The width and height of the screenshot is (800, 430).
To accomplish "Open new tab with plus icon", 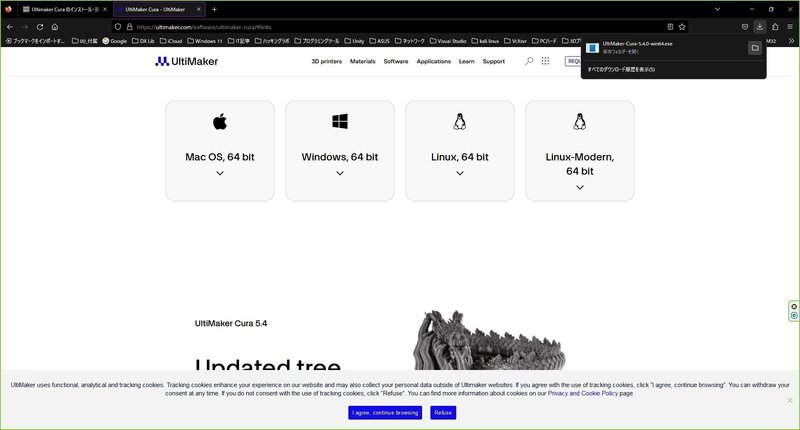I will [214, 9].
